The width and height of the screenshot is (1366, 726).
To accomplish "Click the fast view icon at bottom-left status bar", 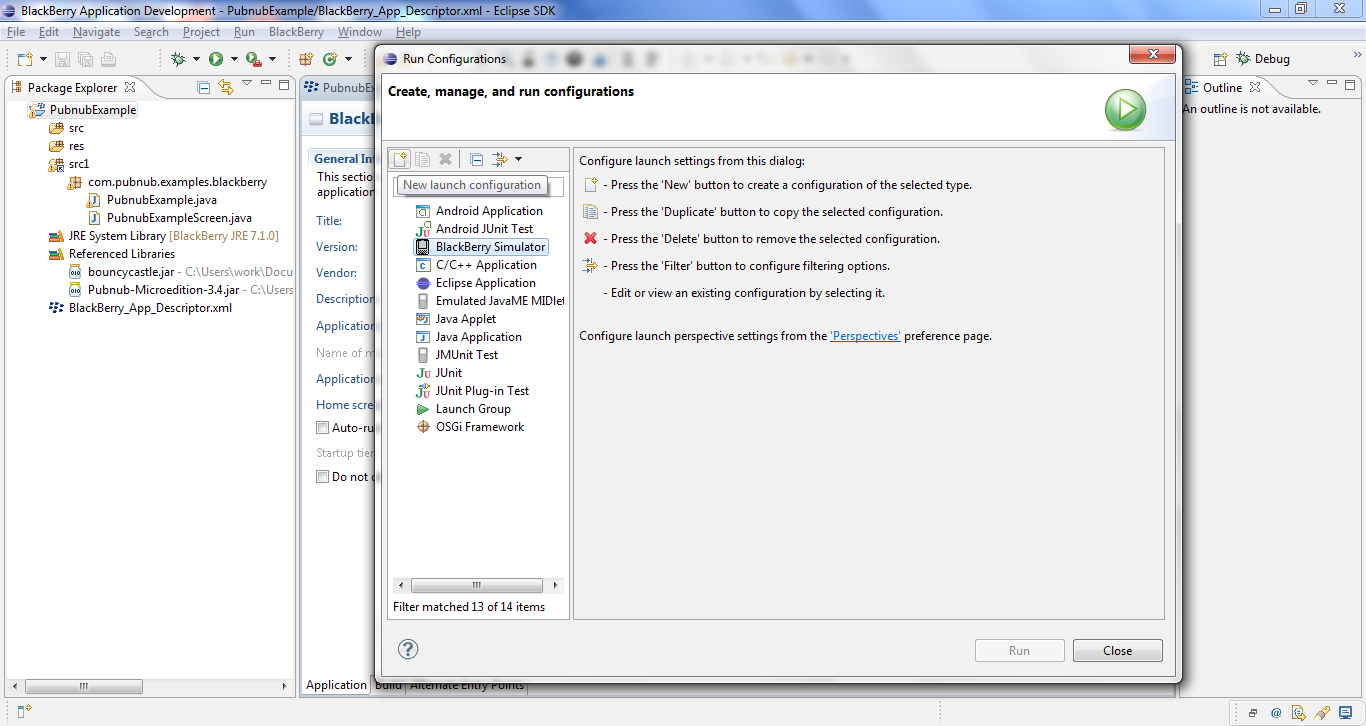I will [24, 711].
